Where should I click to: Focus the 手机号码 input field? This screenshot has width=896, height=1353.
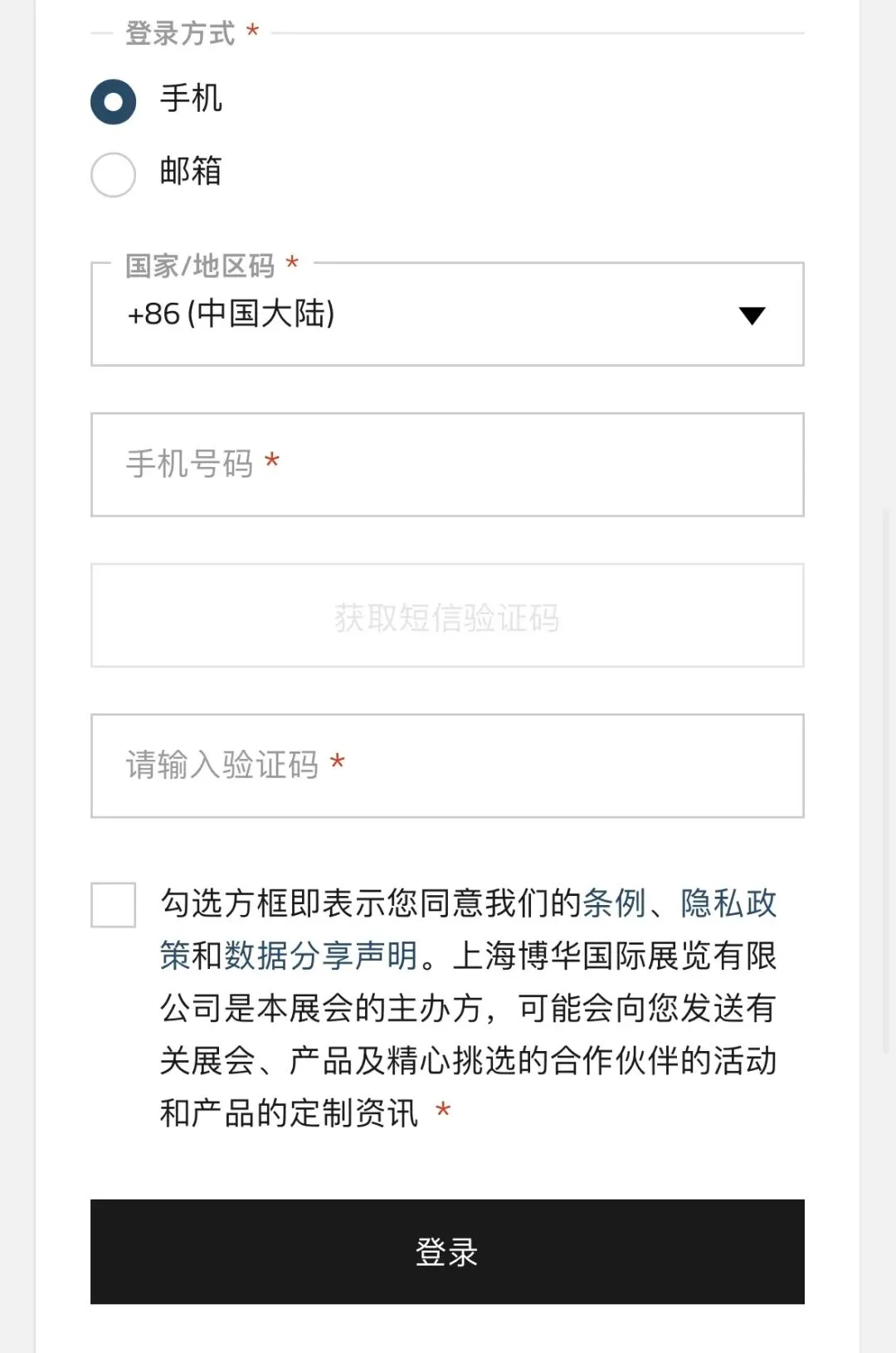[x=447, y=465]
